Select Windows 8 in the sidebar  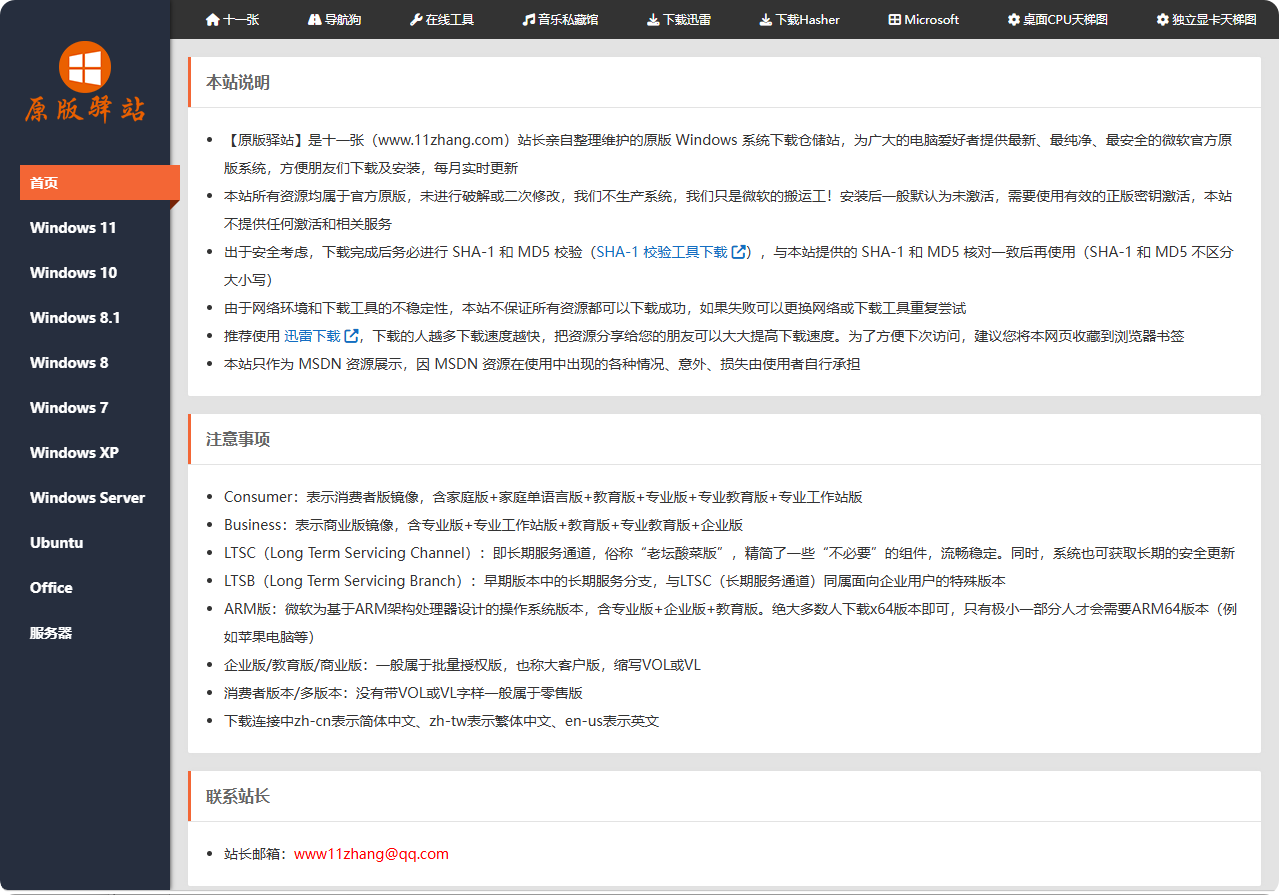point(69,363)
